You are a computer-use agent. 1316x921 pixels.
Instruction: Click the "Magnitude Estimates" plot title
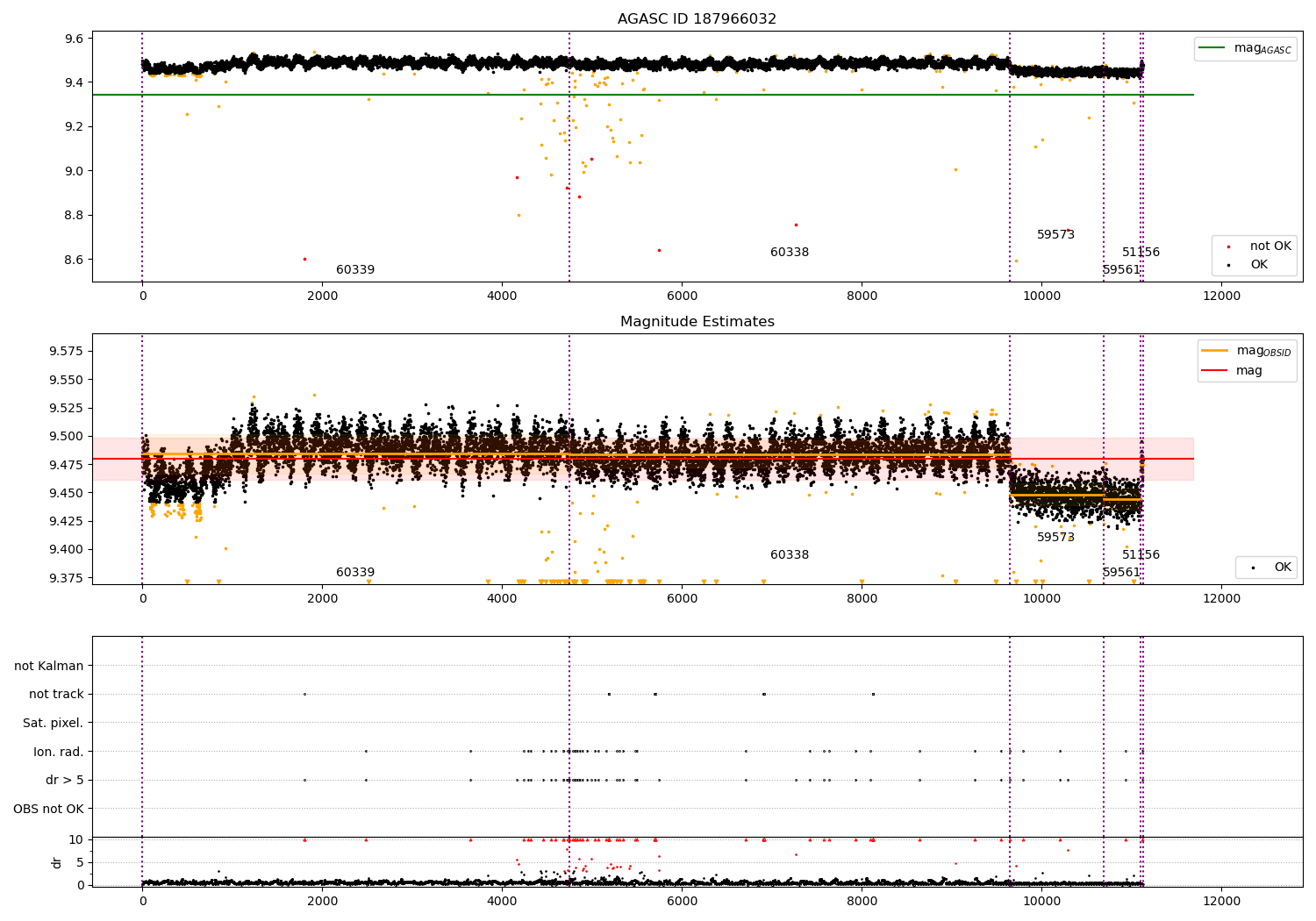tap(697, 321)
